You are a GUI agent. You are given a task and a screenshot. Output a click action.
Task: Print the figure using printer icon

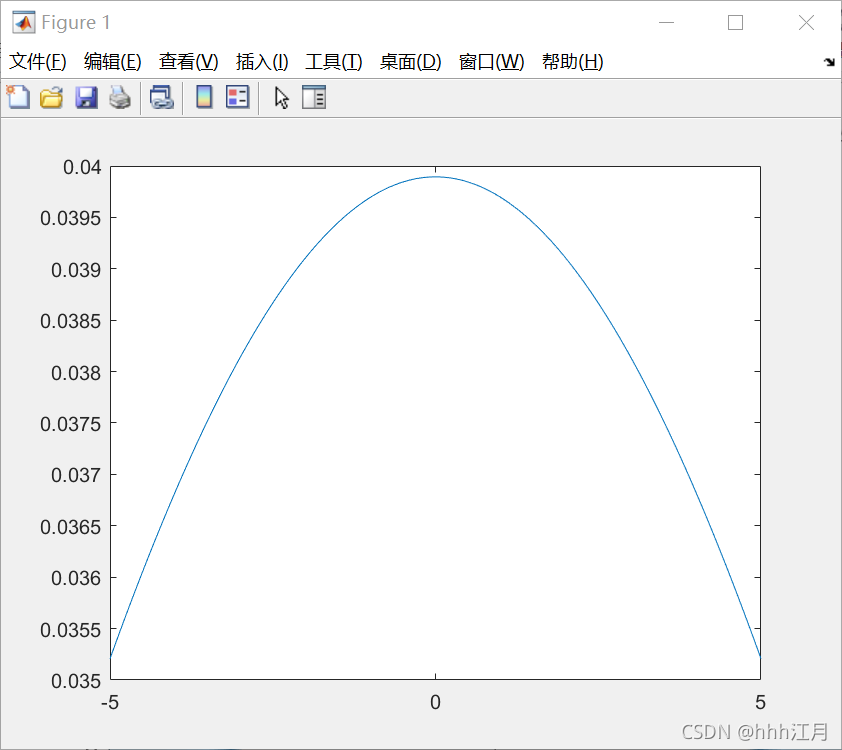tap(120, 98)
